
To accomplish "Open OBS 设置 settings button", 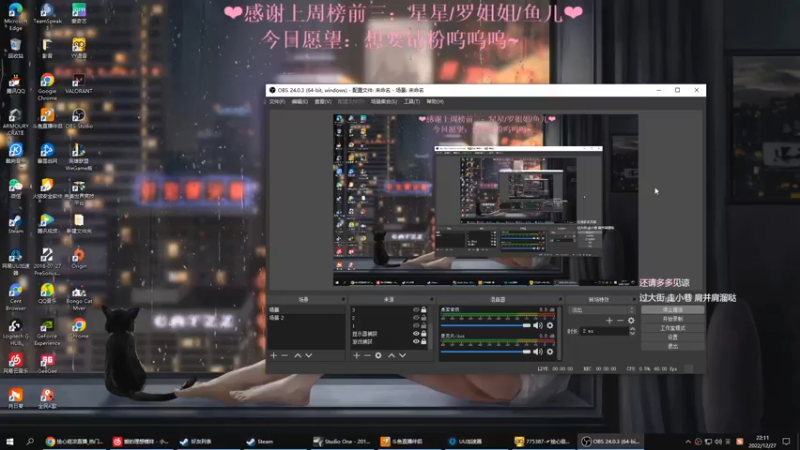I will tap(672, 337).
